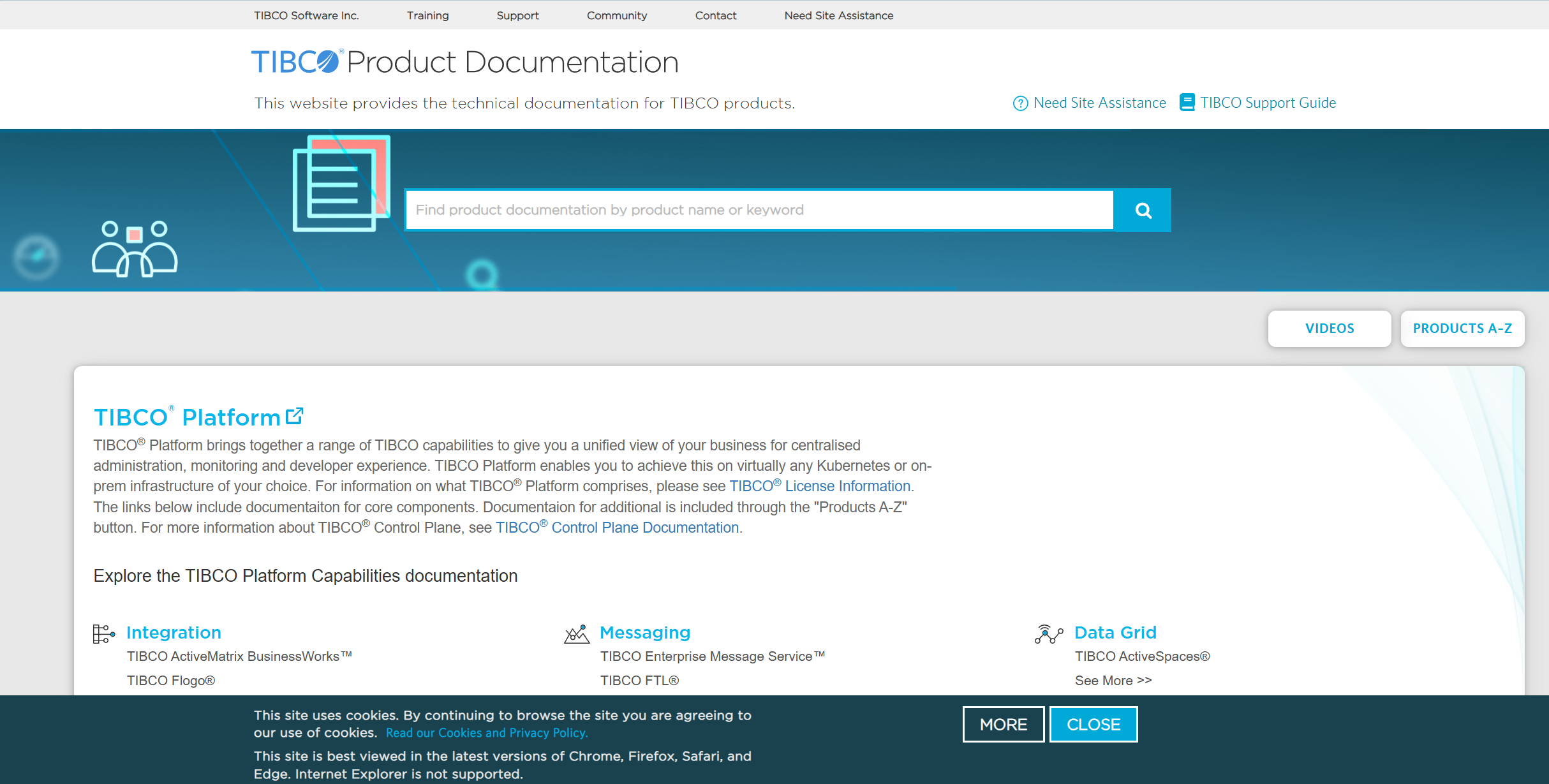The image size is (1549, 784).
Task: Click the VIDEOS button
Action: 1330,329
